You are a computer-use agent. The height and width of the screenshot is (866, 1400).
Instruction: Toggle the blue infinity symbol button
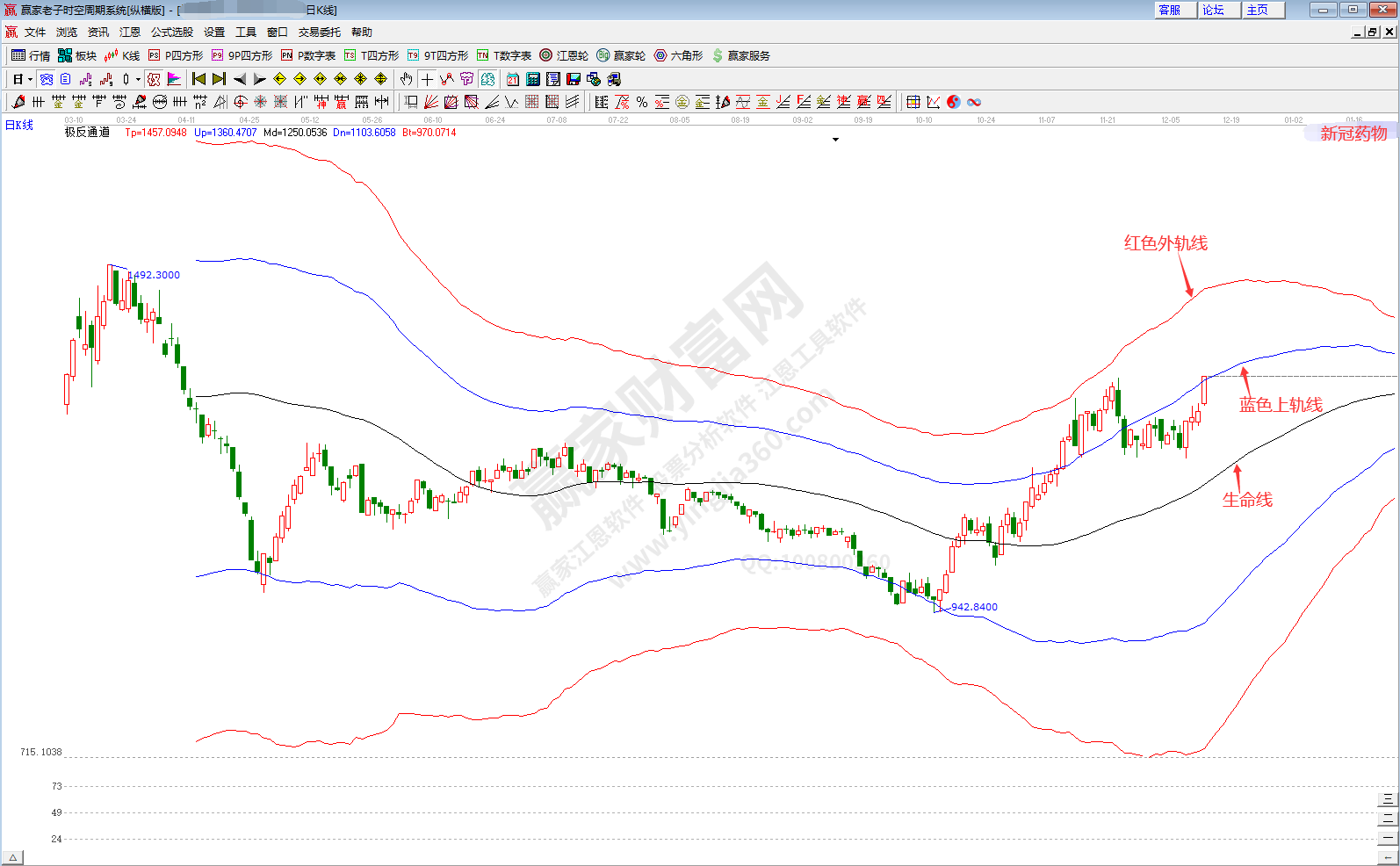tap(974, 102)
